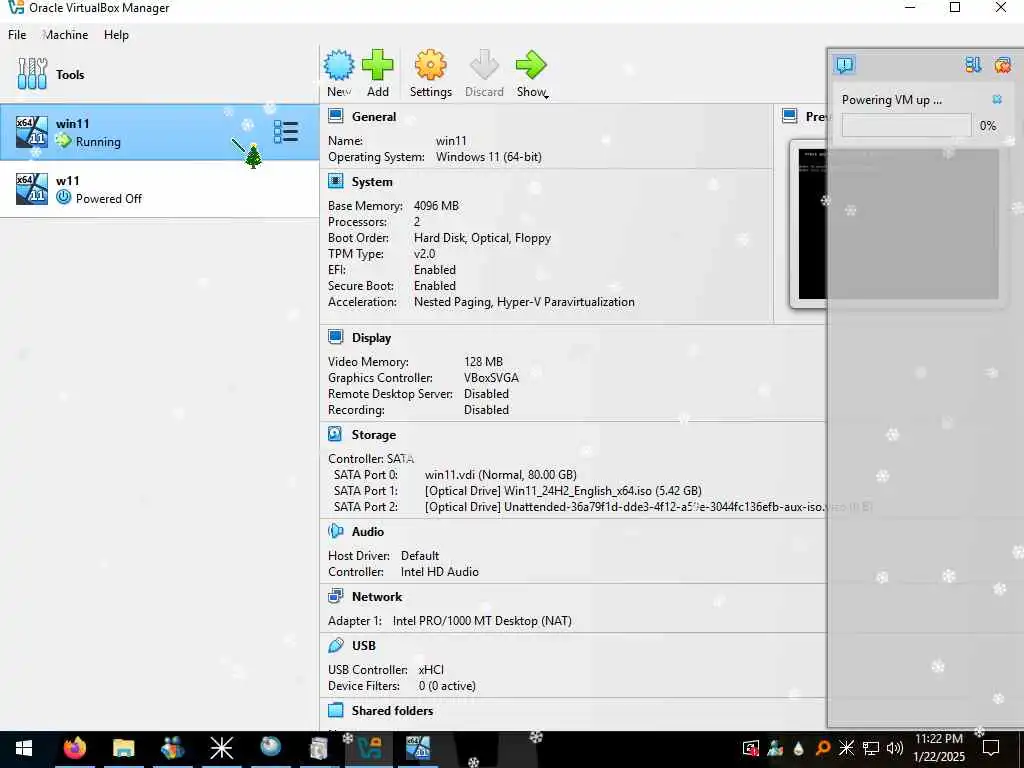The height and width of the screenshot is (768, 1024).
Task: Click the Intel PRO/1000 MT Desktop adapter text
Action: tap(482, 621)
